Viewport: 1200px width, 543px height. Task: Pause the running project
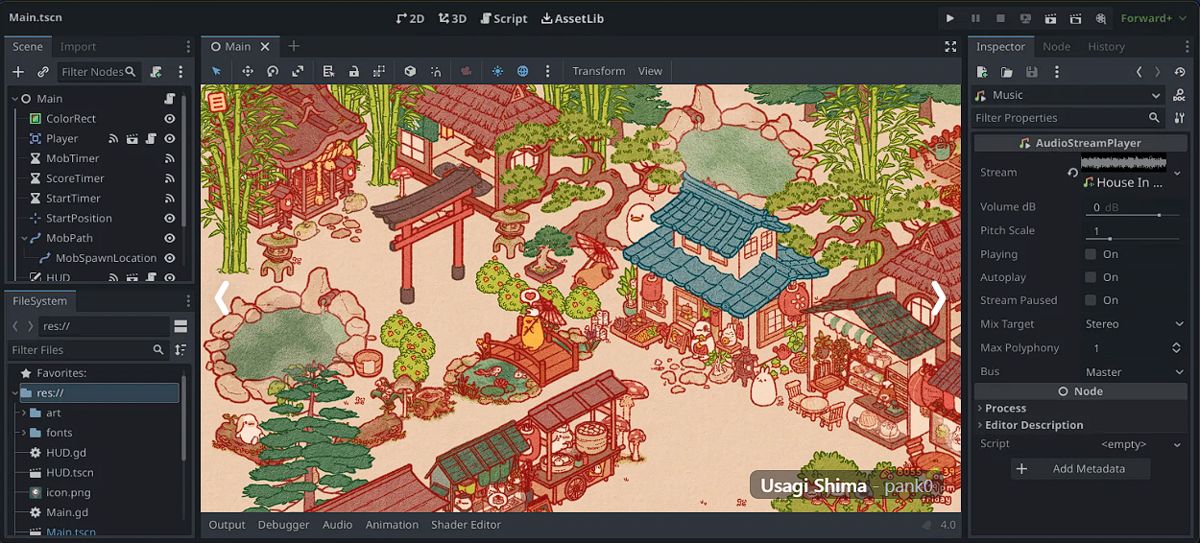[x=975, y=18]
